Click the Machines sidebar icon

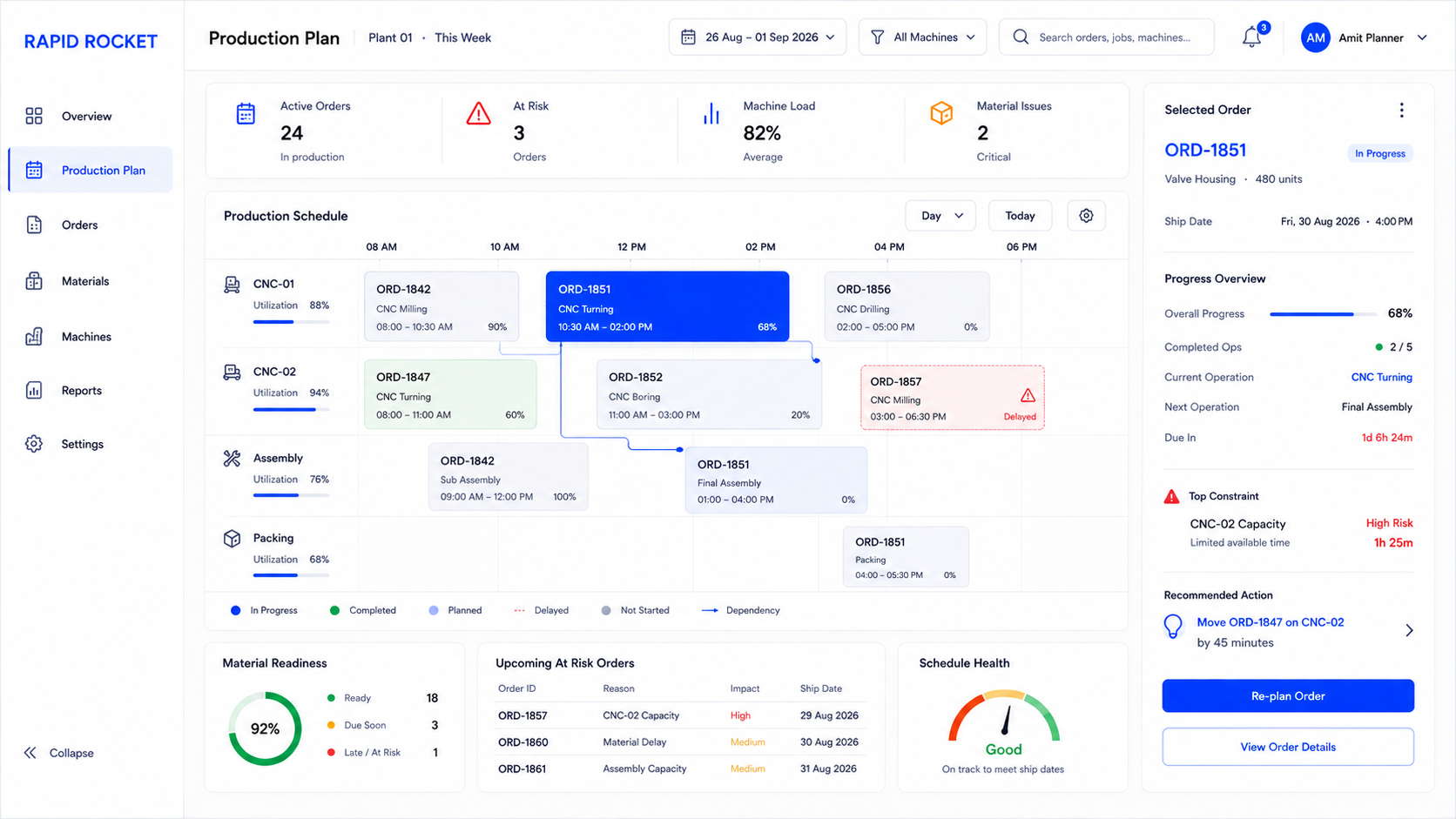[34, 336]
